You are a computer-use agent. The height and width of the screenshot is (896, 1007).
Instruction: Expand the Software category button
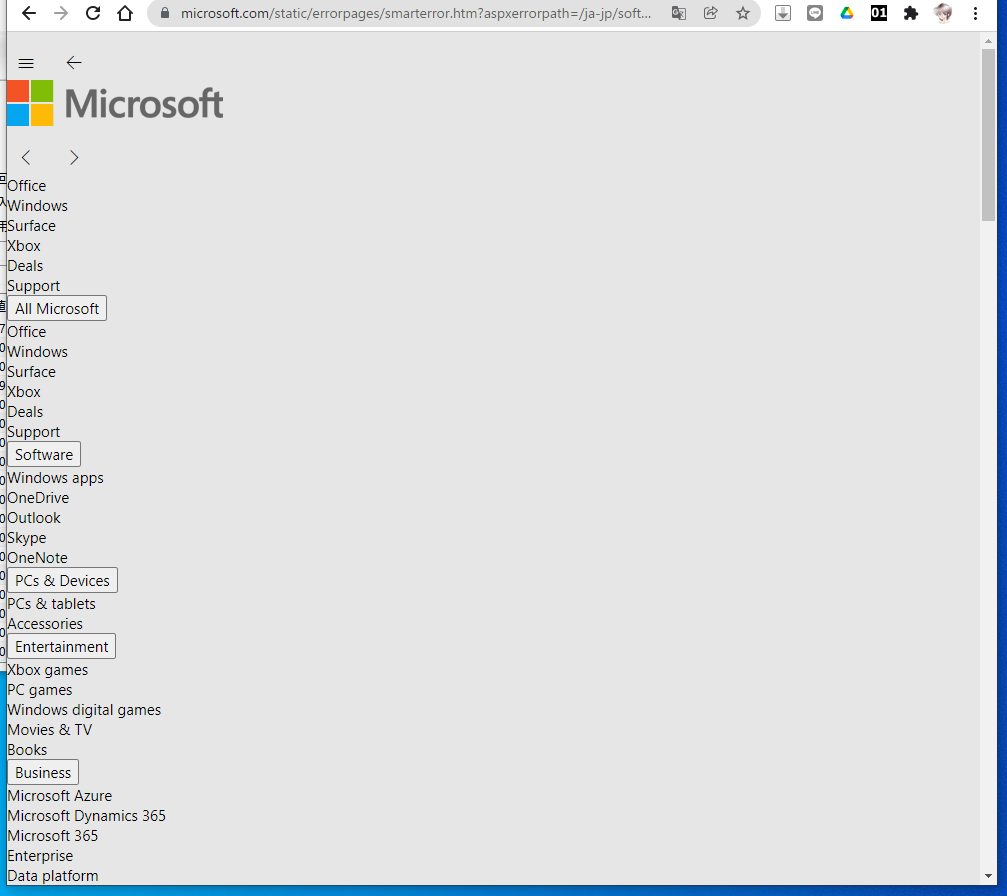pyautogui.click(x=44, y=455)
